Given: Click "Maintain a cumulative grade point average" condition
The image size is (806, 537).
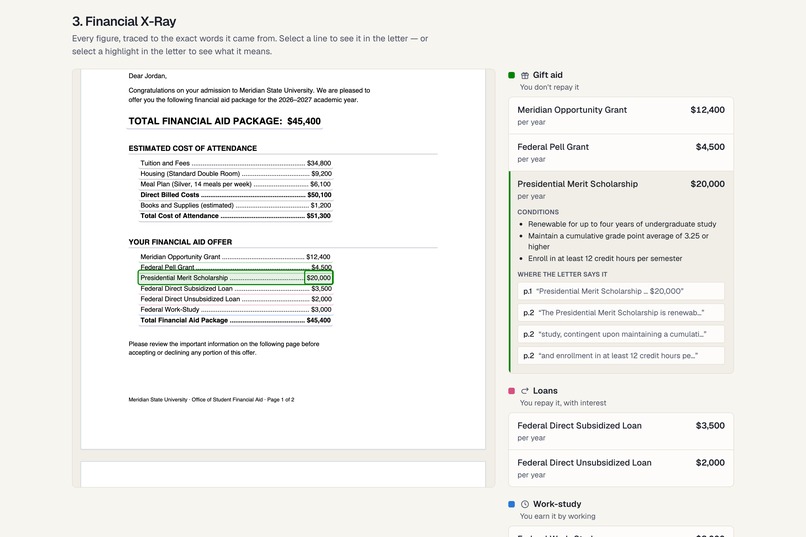Looking at the screenshot, I should pos(618,241).
